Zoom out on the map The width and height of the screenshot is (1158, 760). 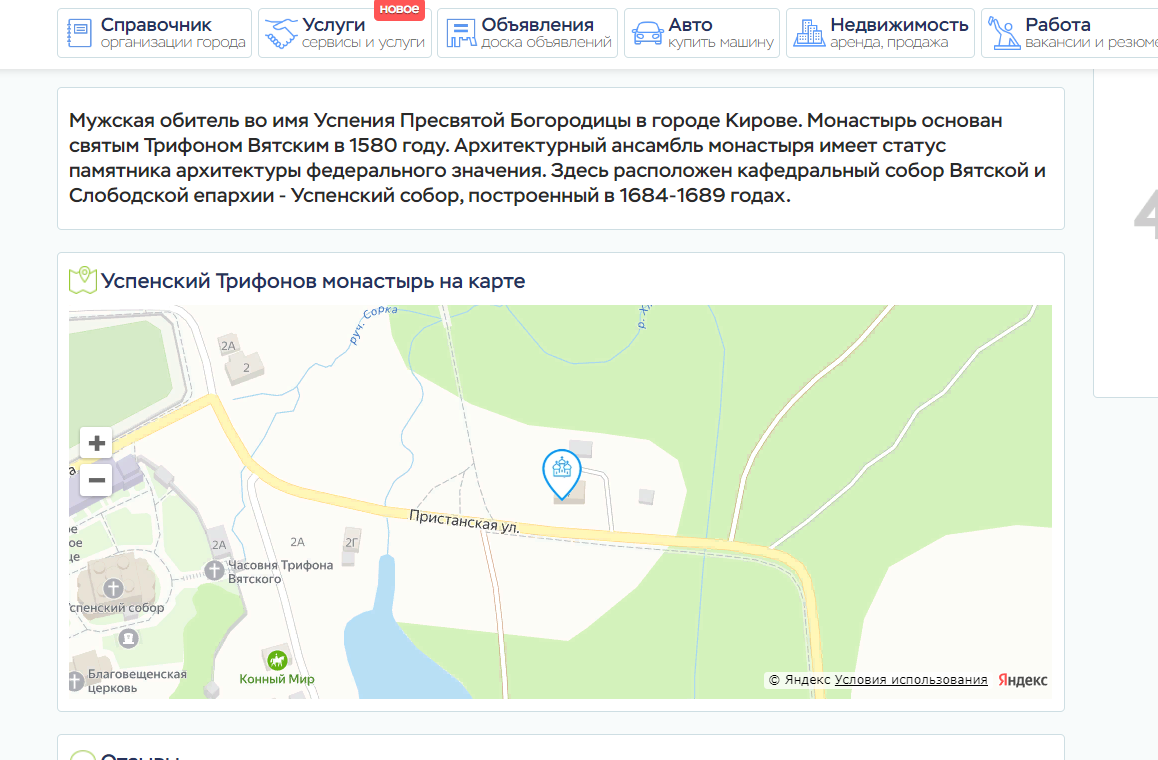(97, 480)
